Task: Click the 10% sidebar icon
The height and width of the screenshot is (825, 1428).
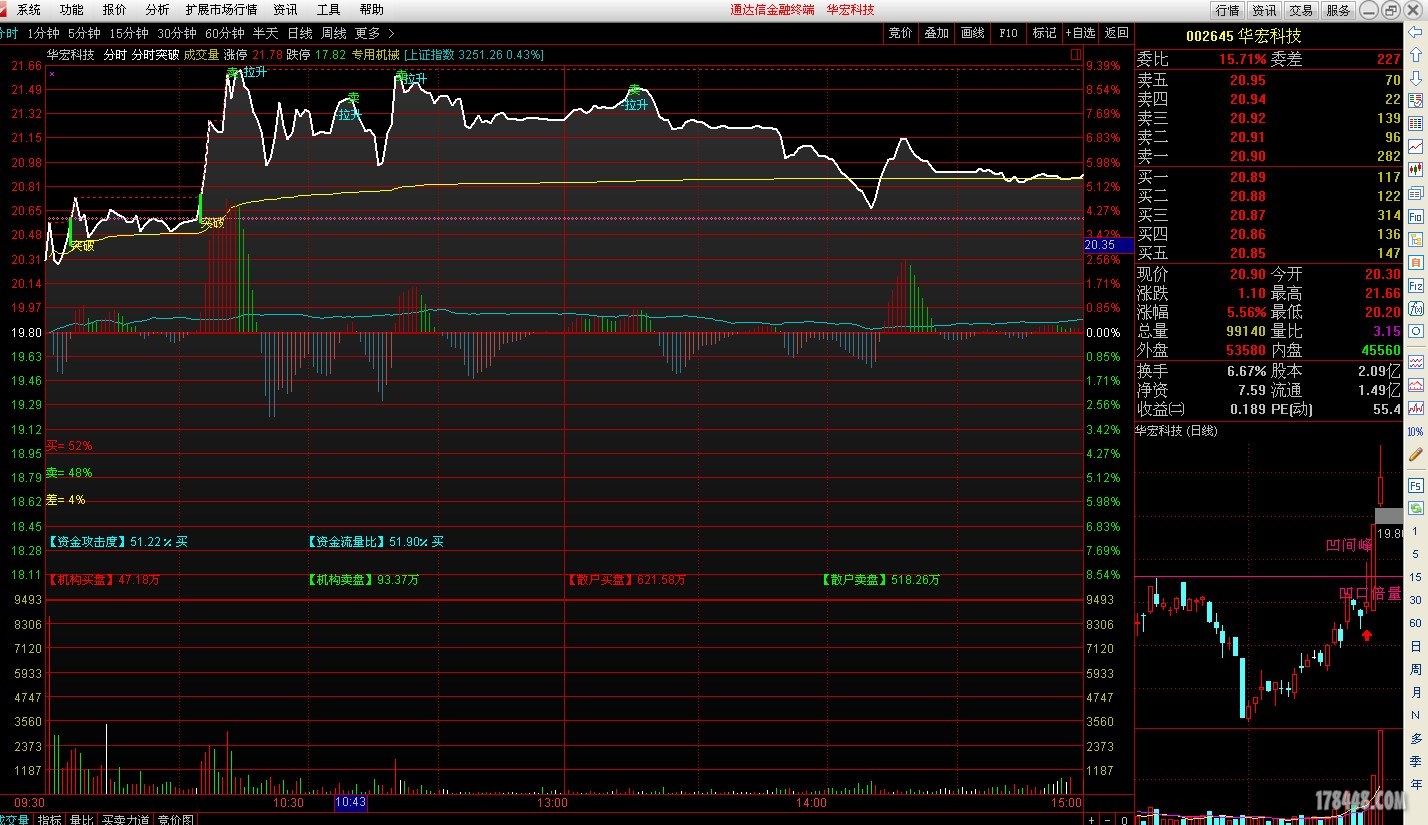Action: click(x=1416, y=432)
